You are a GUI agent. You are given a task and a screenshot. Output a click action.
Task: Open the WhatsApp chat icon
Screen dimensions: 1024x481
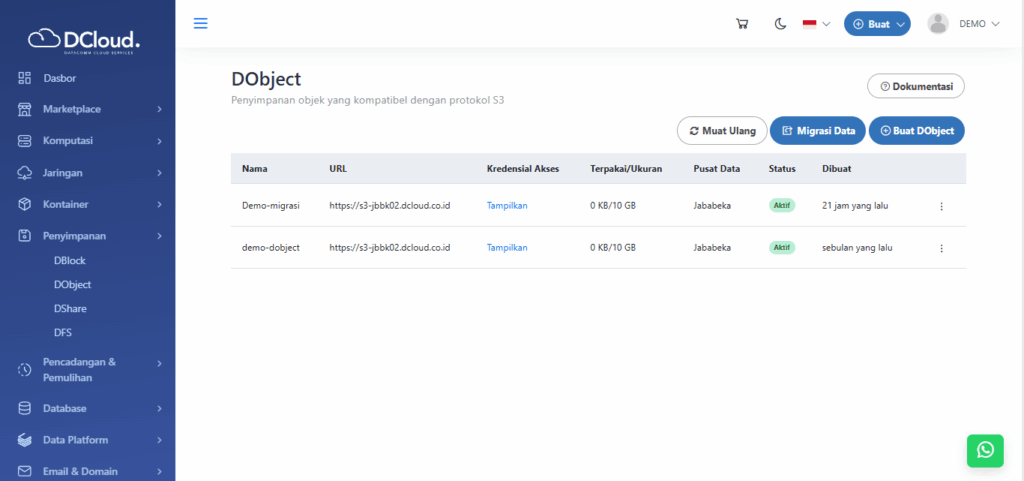click(985, 450)
